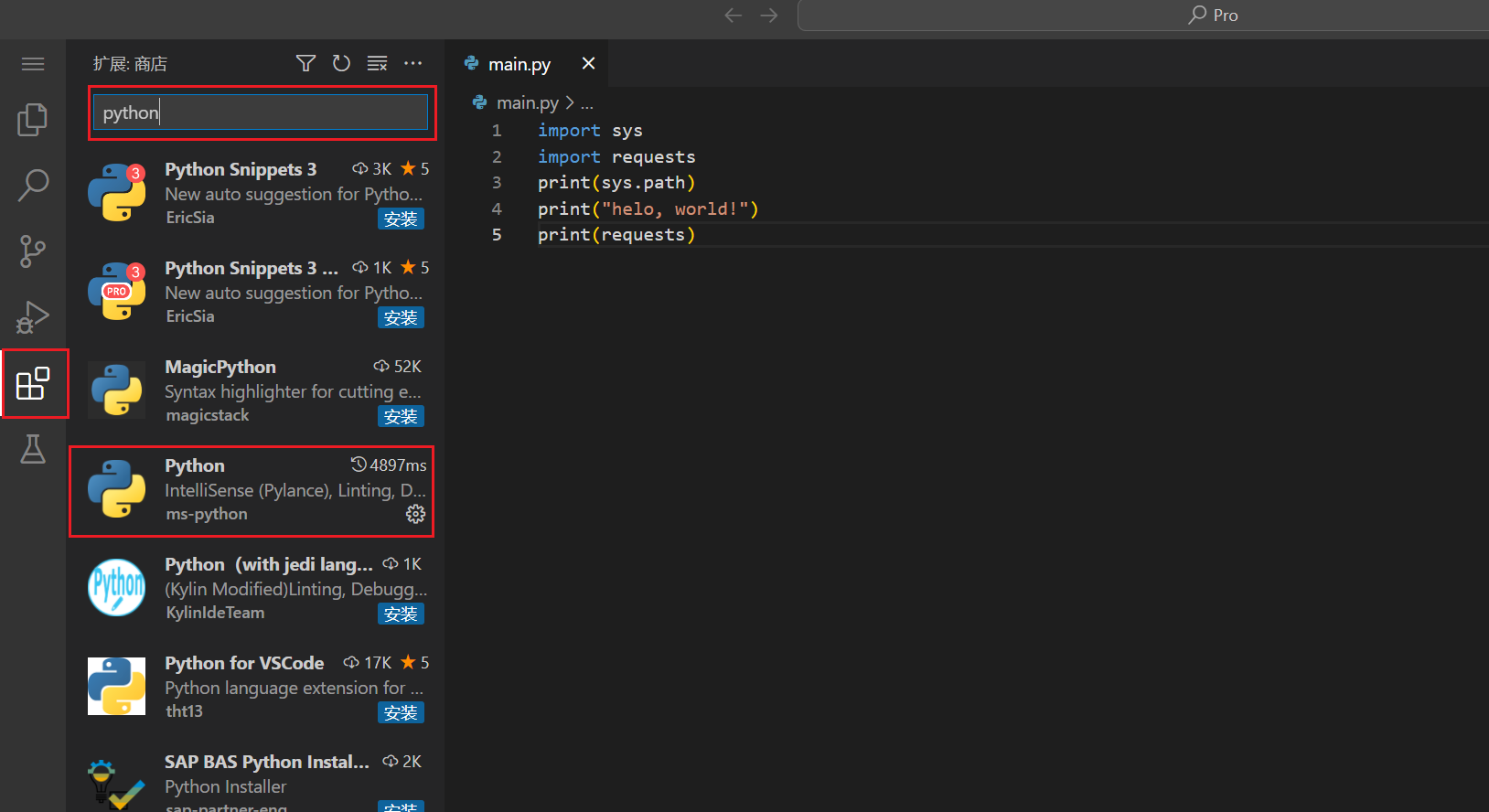This screenshot has width=1489, height=812.
Task: Open the Explorer view in activity bar
Action: click(33, 120)
